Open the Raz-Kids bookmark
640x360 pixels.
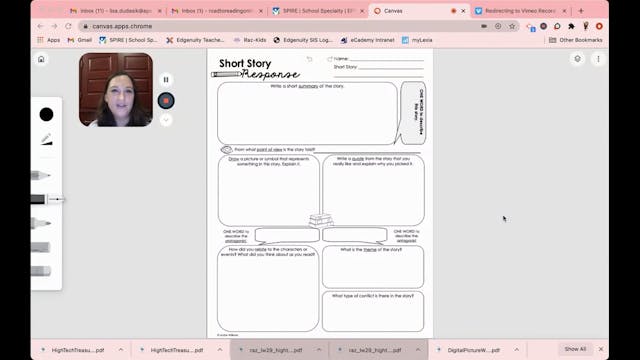(x=250, y=40)
